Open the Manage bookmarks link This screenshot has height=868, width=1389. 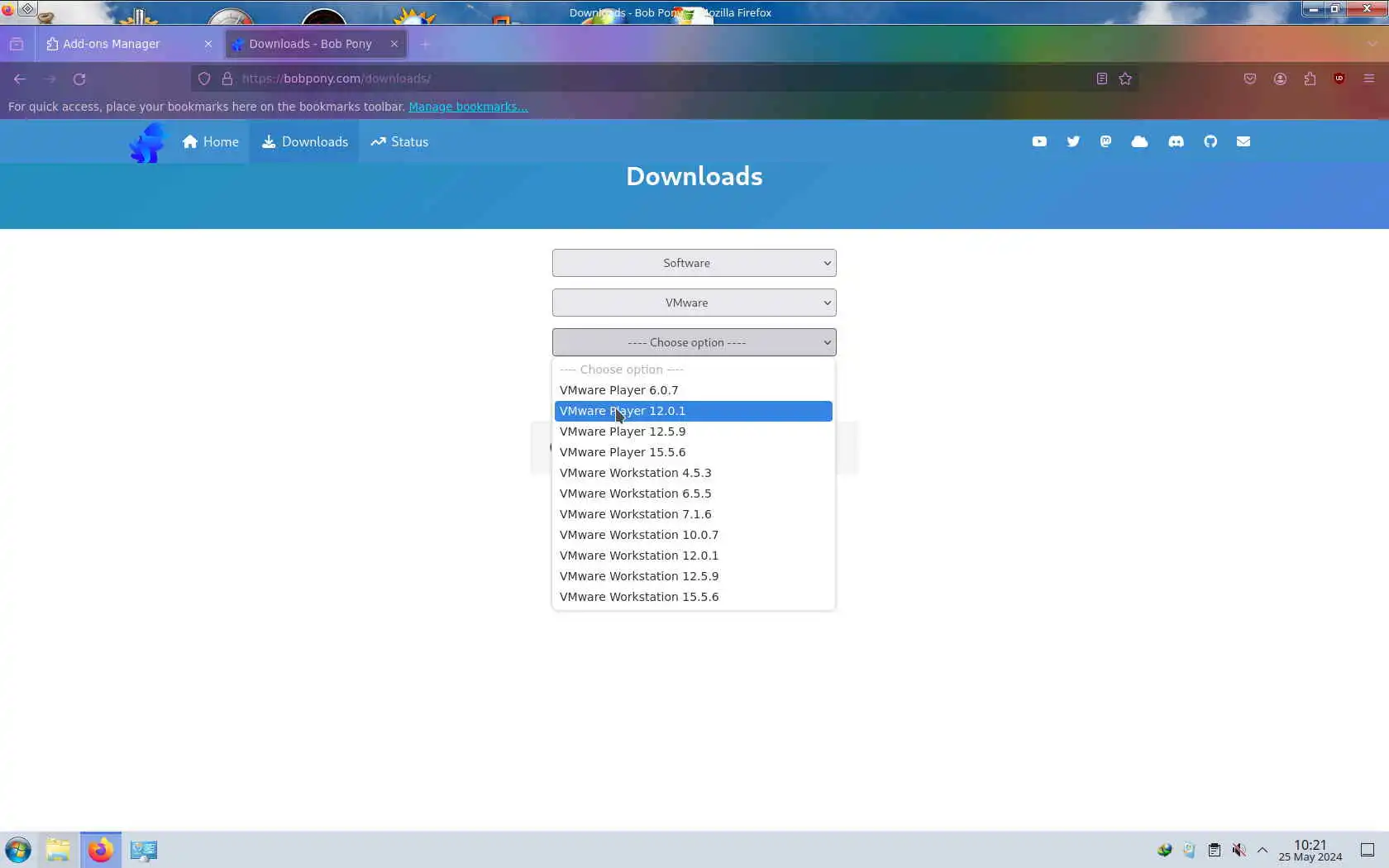click(468, 107)
